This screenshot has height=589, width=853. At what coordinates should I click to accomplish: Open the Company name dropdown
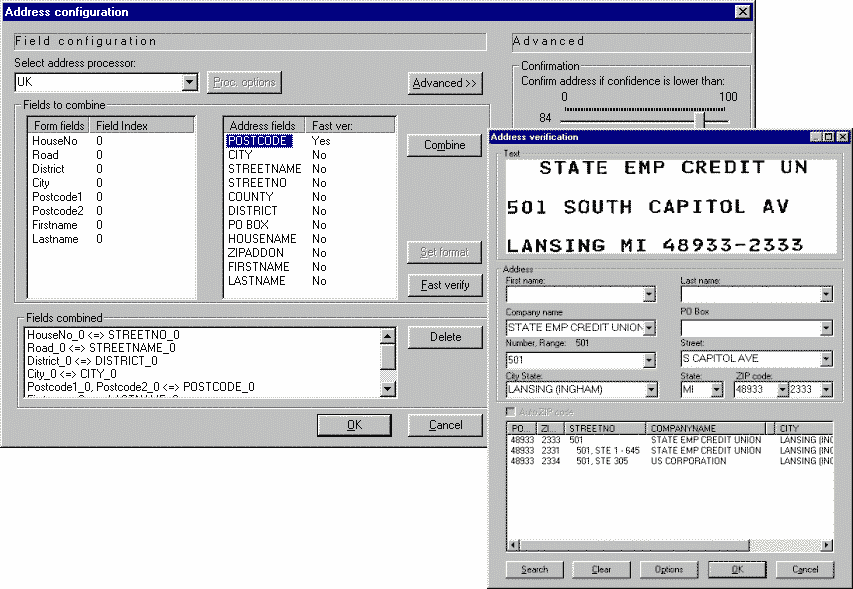pyautogui.click(x=649, y=328)
